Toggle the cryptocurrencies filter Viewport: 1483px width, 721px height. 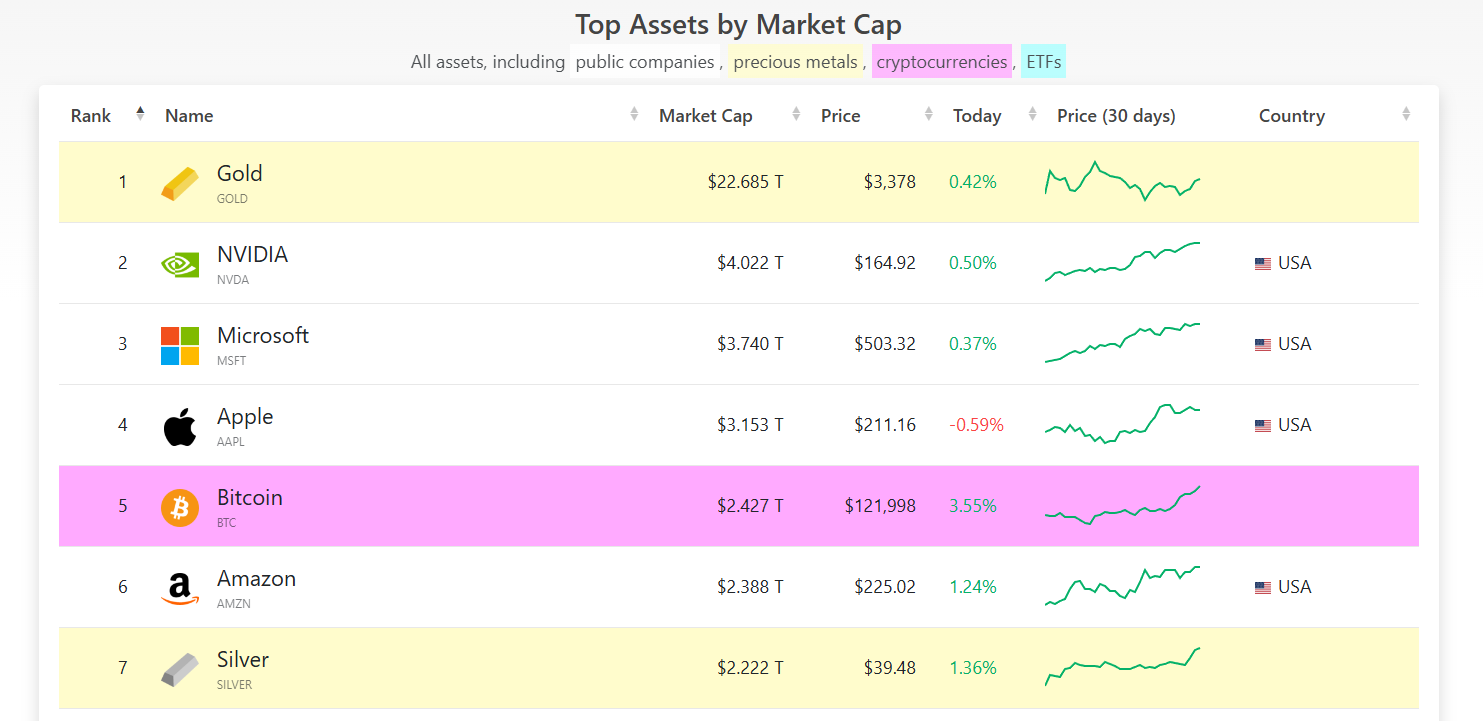941,62
